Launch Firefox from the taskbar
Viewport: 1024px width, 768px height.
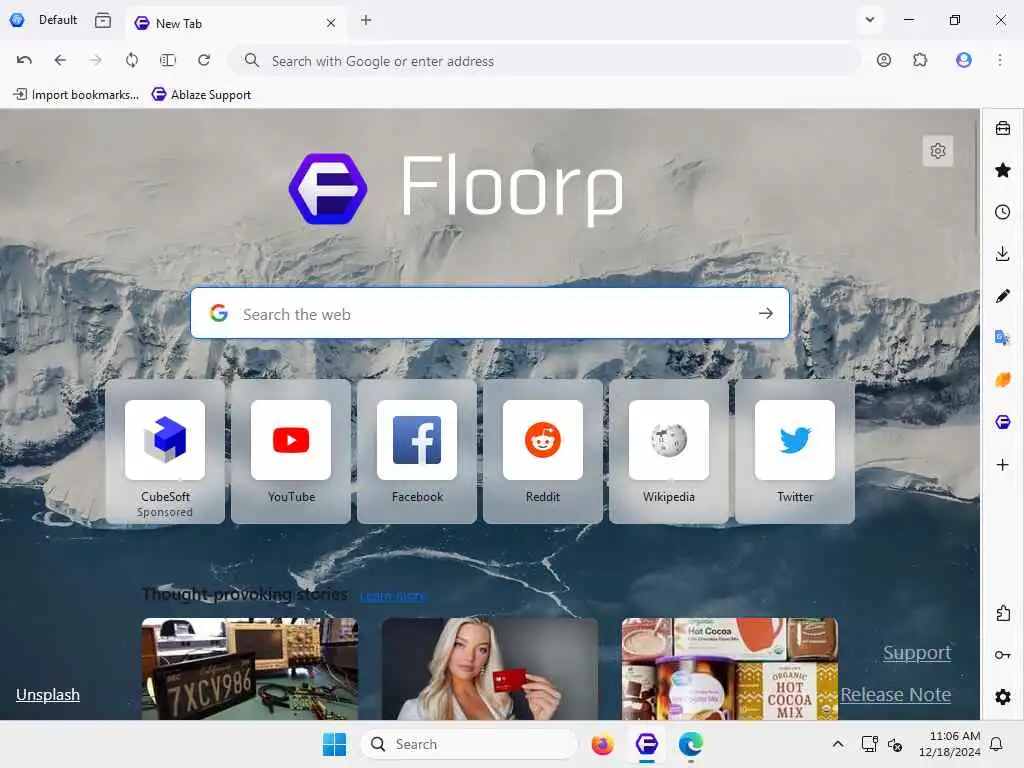tap(602, 744)
